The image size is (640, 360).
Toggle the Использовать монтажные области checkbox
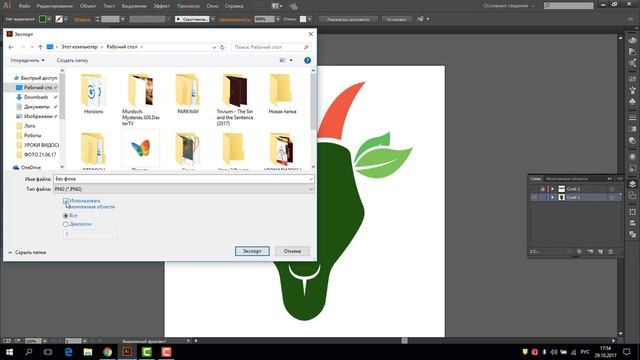tap(66, 201)
